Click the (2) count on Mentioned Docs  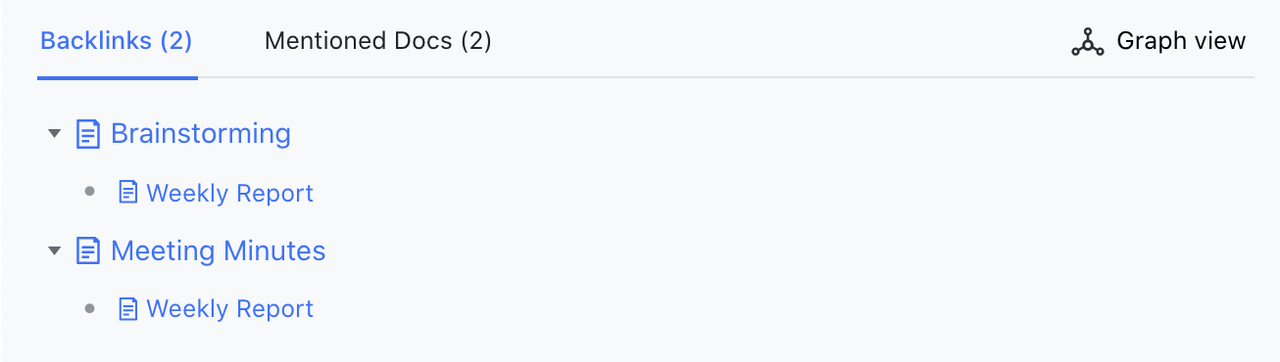tap(476, 41)
